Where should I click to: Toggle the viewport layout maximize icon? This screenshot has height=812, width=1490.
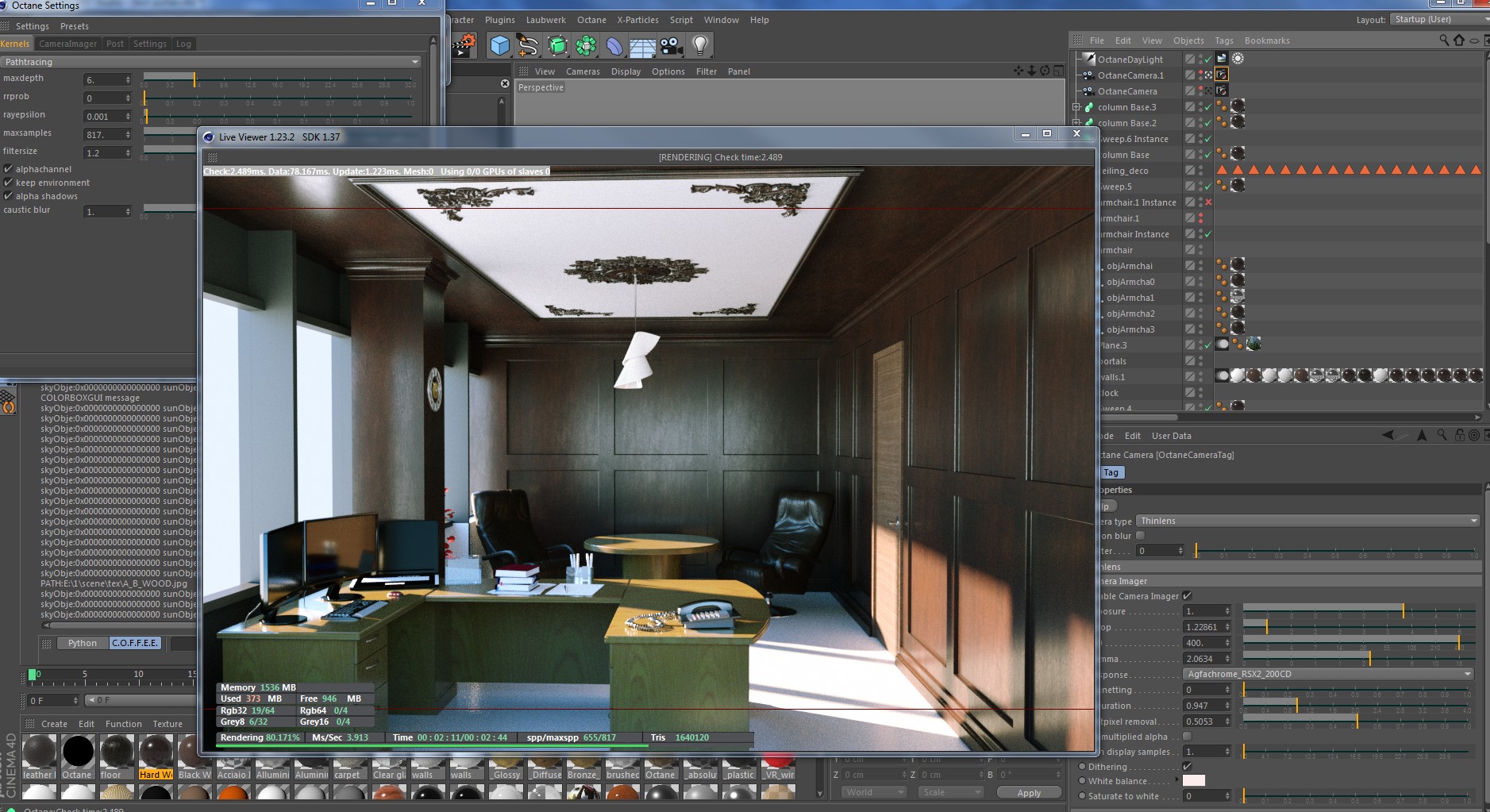(x=1059, y=71)
